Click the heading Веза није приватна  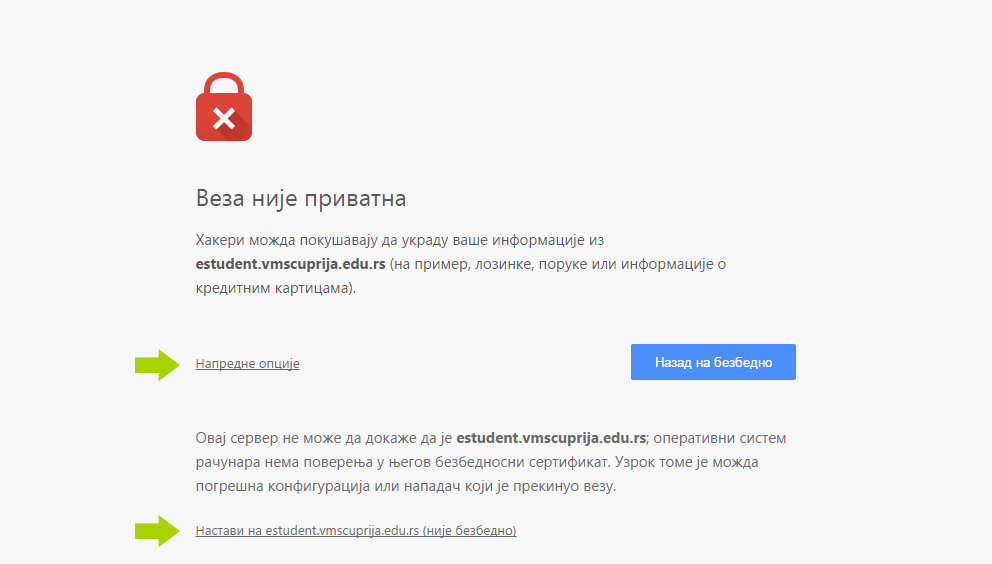tap(301, 198)
